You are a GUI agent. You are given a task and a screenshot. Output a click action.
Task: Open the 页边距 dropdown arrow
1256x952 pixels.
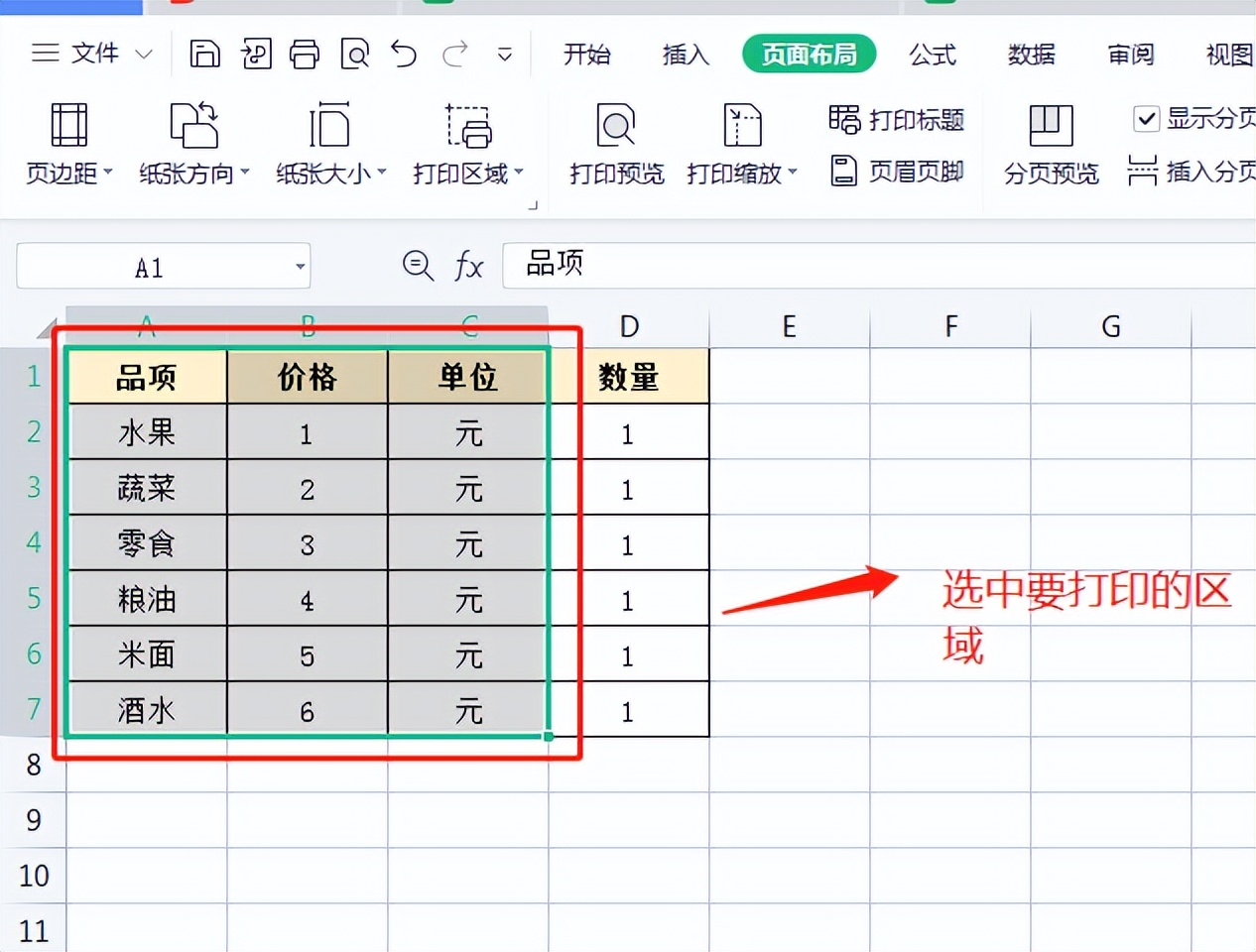tap(107, 173)
